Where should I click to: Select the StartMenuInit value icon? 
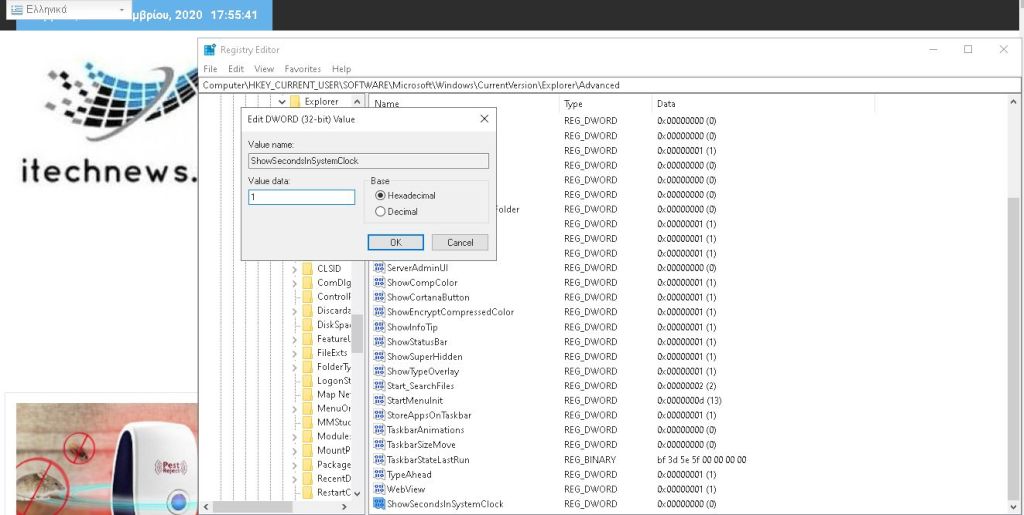(x=379, y=400)
